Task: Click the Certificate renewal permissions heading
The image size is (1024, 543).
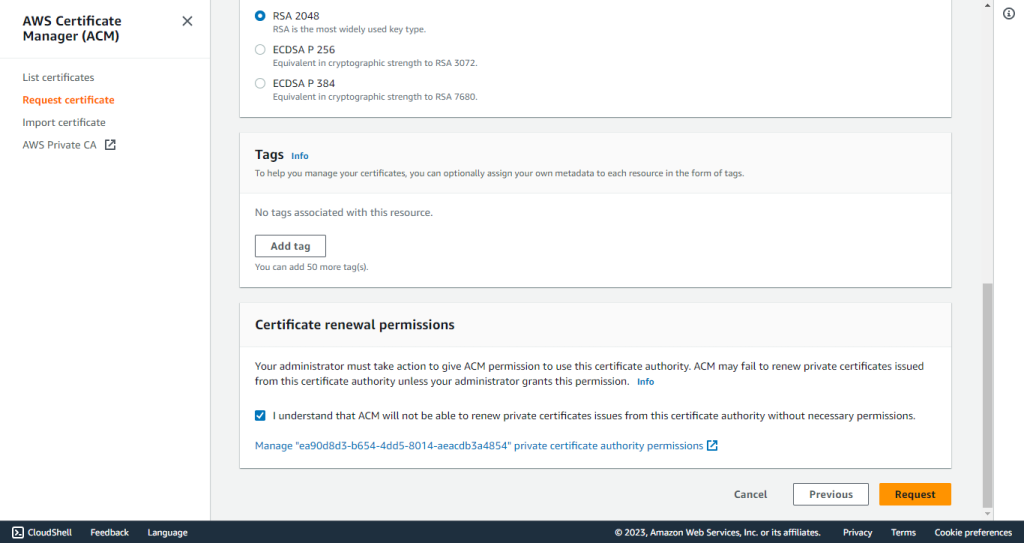Action: point(355,325)
